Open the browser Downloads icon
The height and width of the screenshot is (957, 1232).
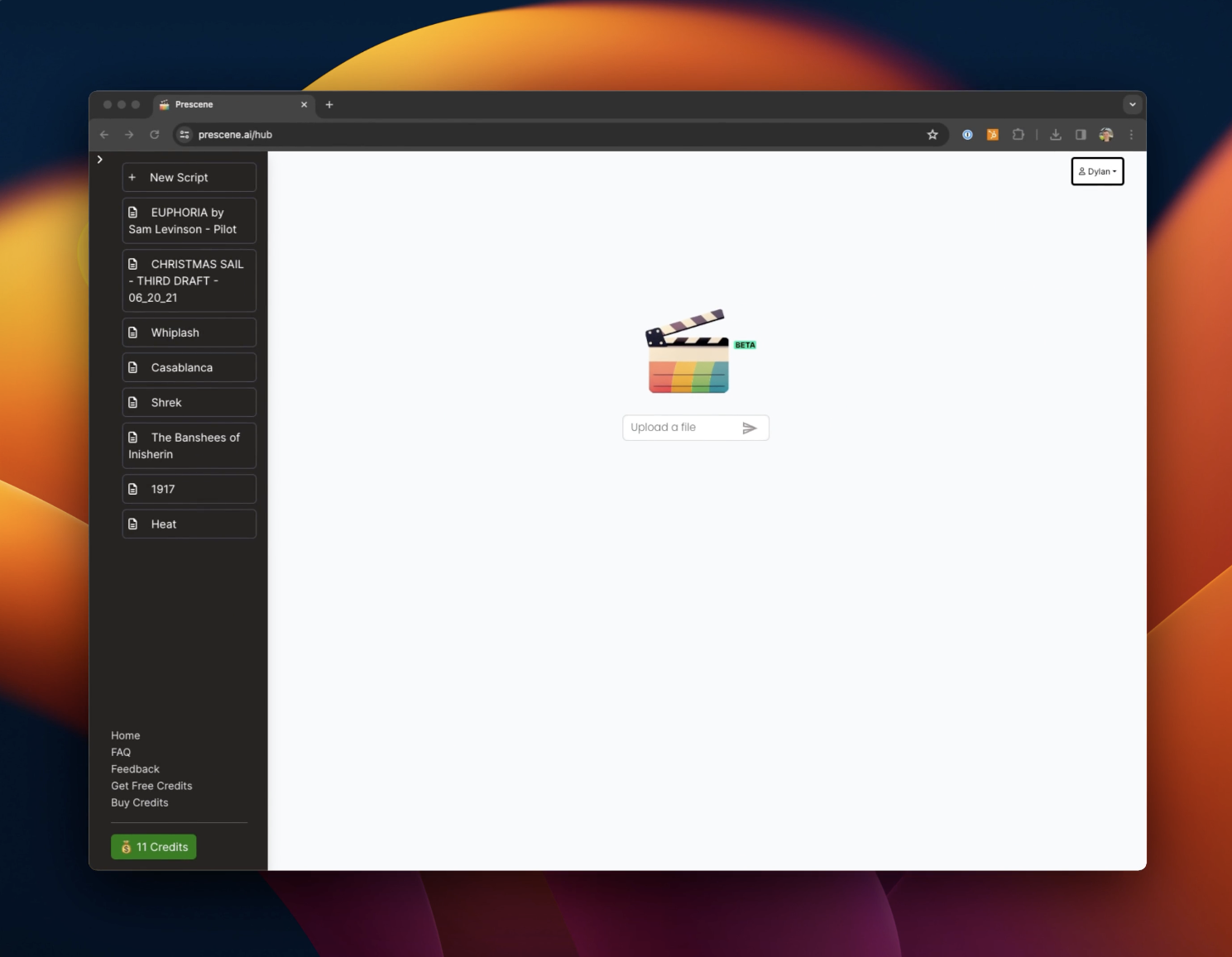click(1056, 135)
